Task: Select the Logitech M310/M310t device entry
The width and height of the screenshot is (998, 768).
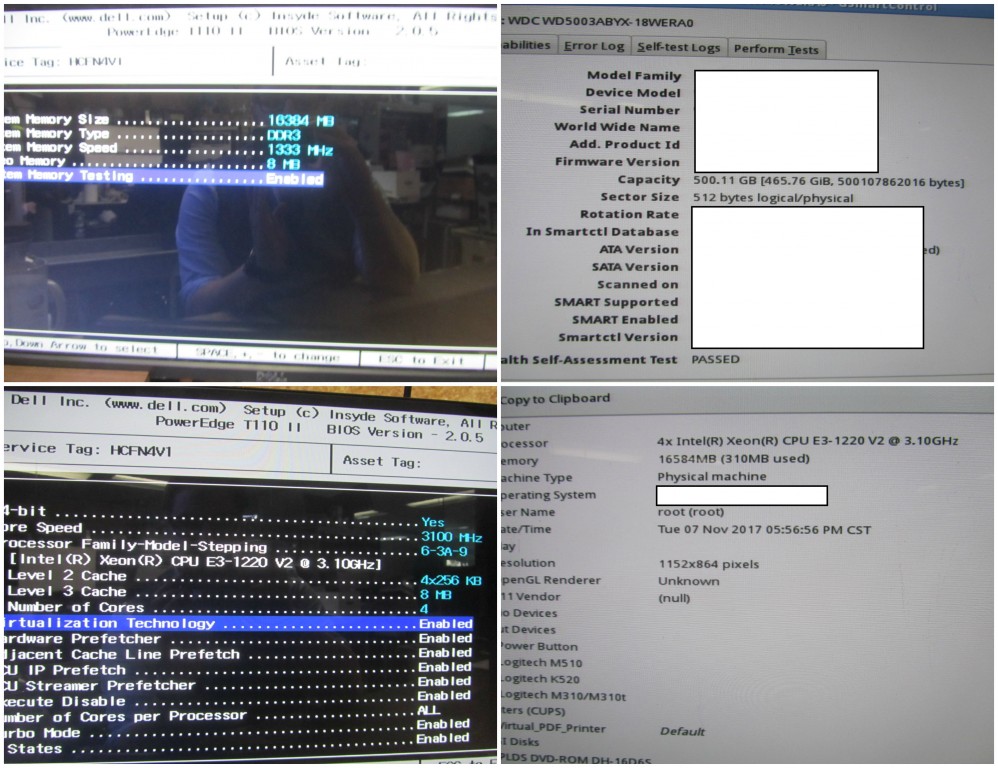Action: 563,696
